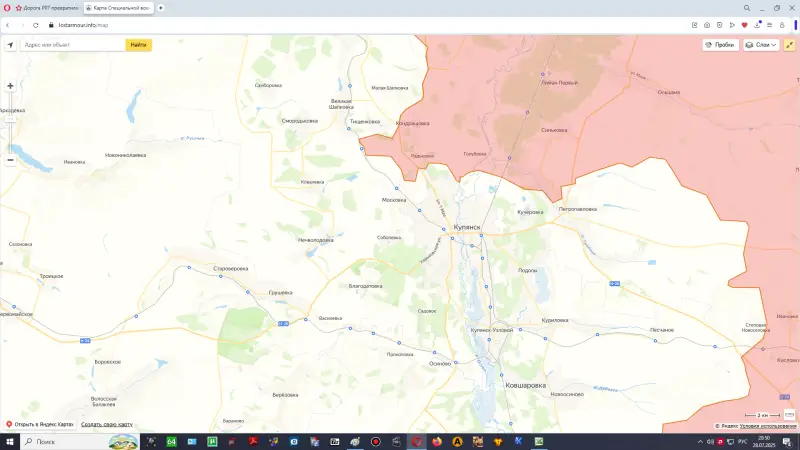Zoom out with the map minus button

(10, 159)
